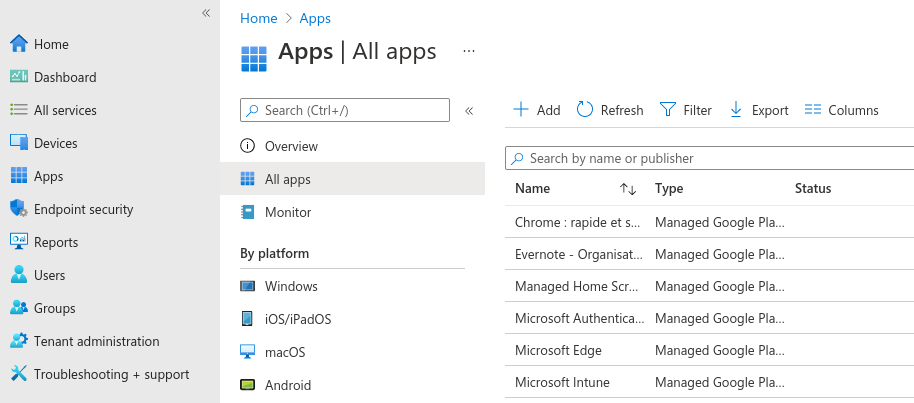Viewport: 914px width, 403px height.
Task: Open the ellipsis menu beside Apps title
Action: click(x=469, y=51)
